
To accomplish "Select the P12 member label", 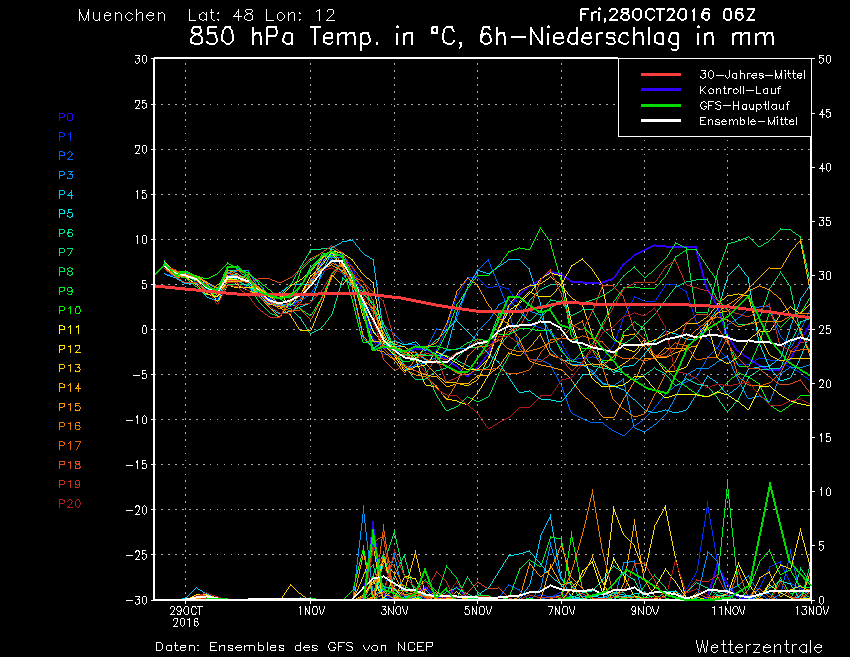I will 69,349.
